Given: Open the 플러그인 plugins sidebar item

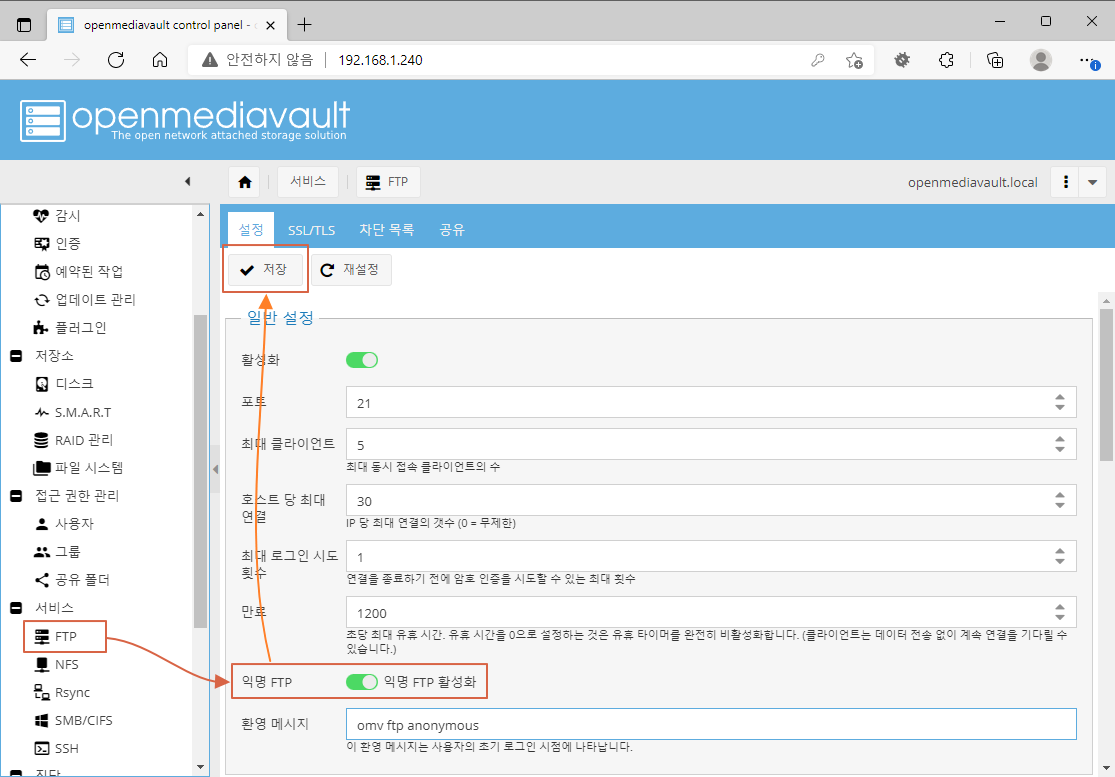Looking at the screenshot, I should [x=70, y=328].
